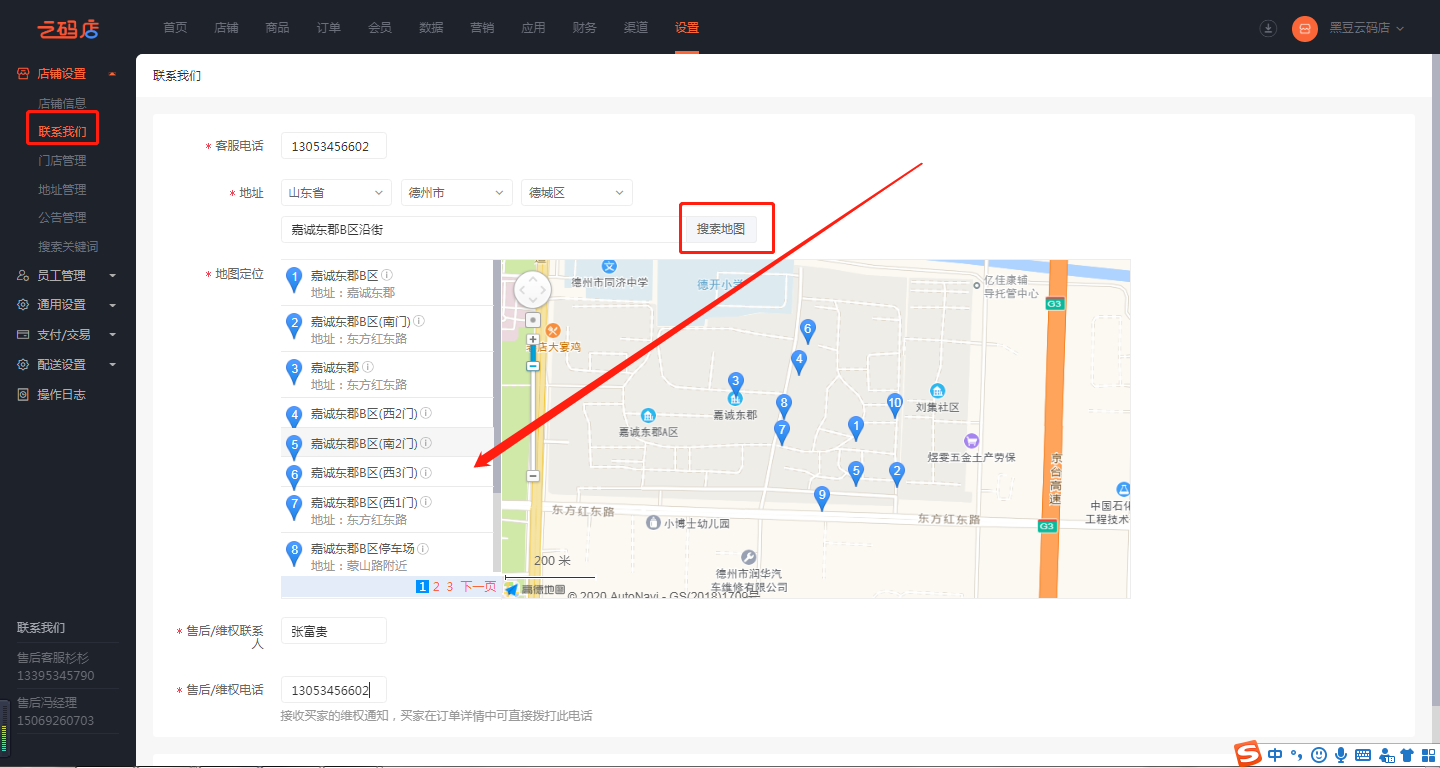Click the 客服电话 input field
The image size is (1440, 768).
[x=333, y=146]
